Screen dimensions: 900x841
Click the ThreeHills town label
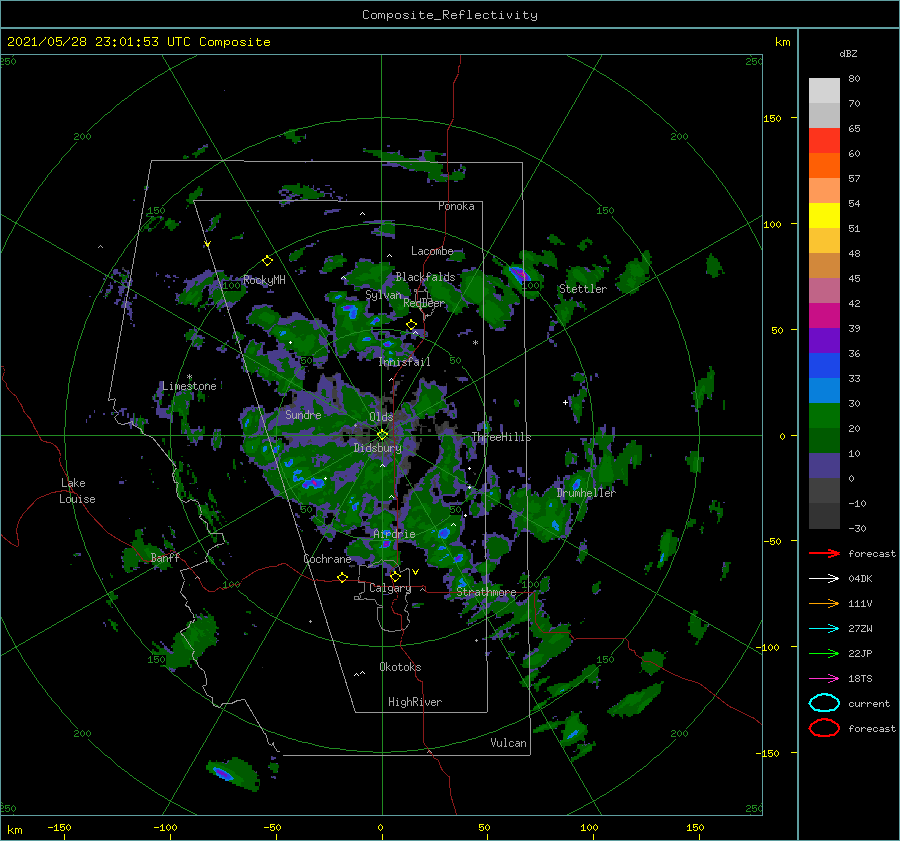[x=501, y=437]
